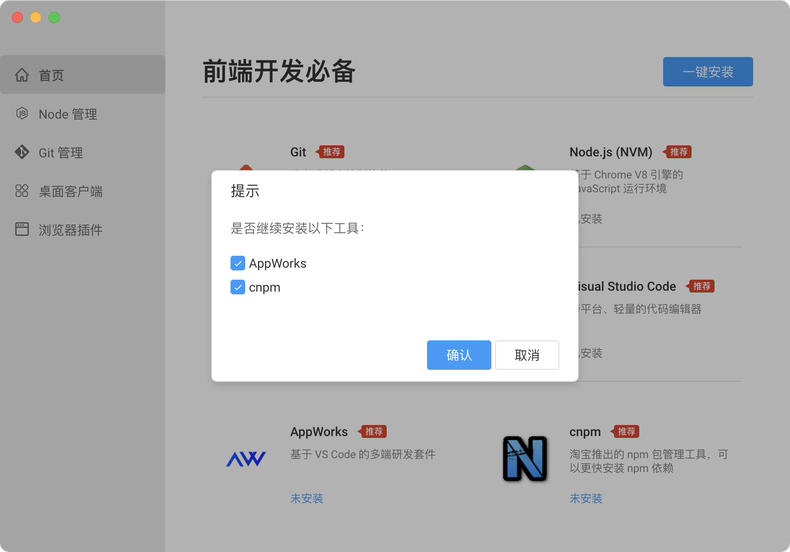Click the yellow macOS minimize button
The image size is (790, 552).
coord(36,18)
